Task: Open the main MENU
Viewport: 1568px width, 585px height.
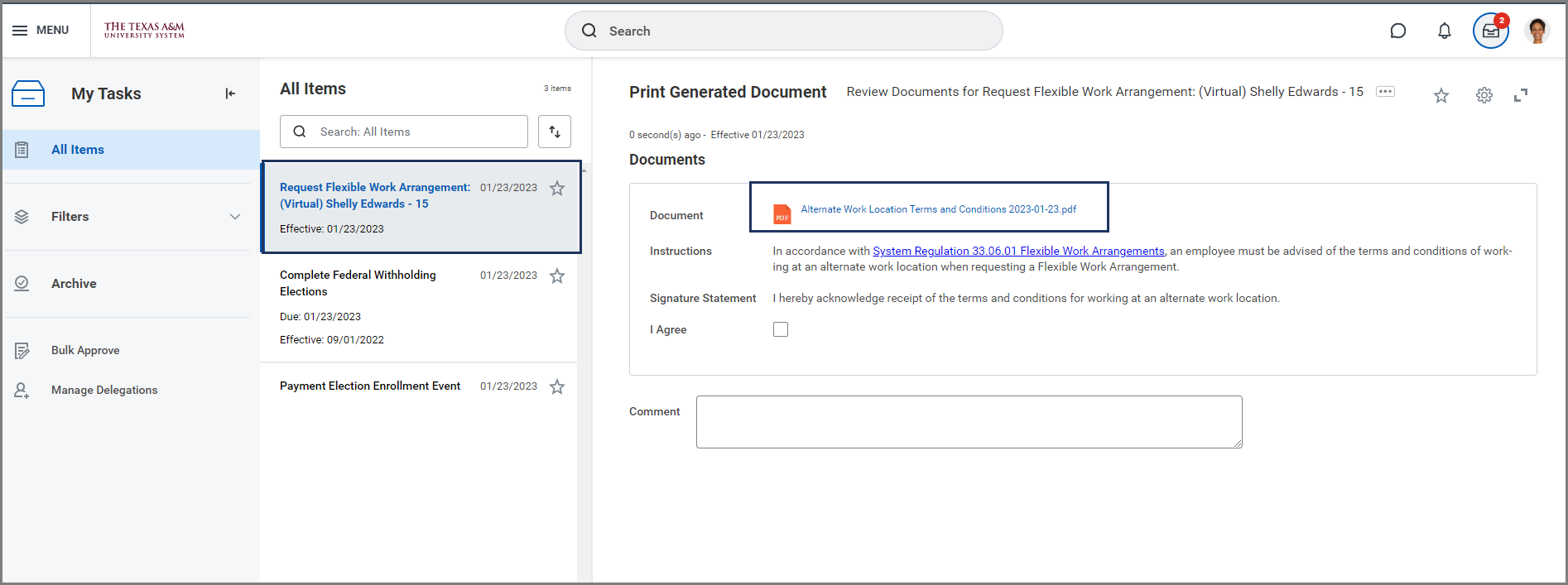Action: point(41,31)
